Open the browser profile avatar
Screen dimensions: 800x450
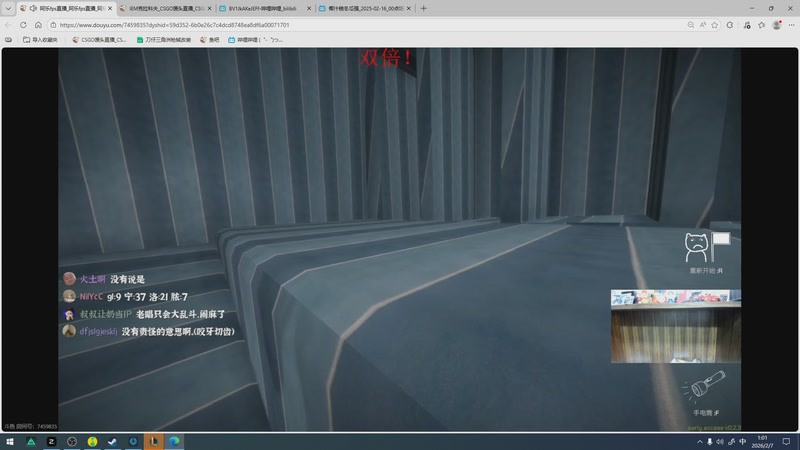(777, 24)
